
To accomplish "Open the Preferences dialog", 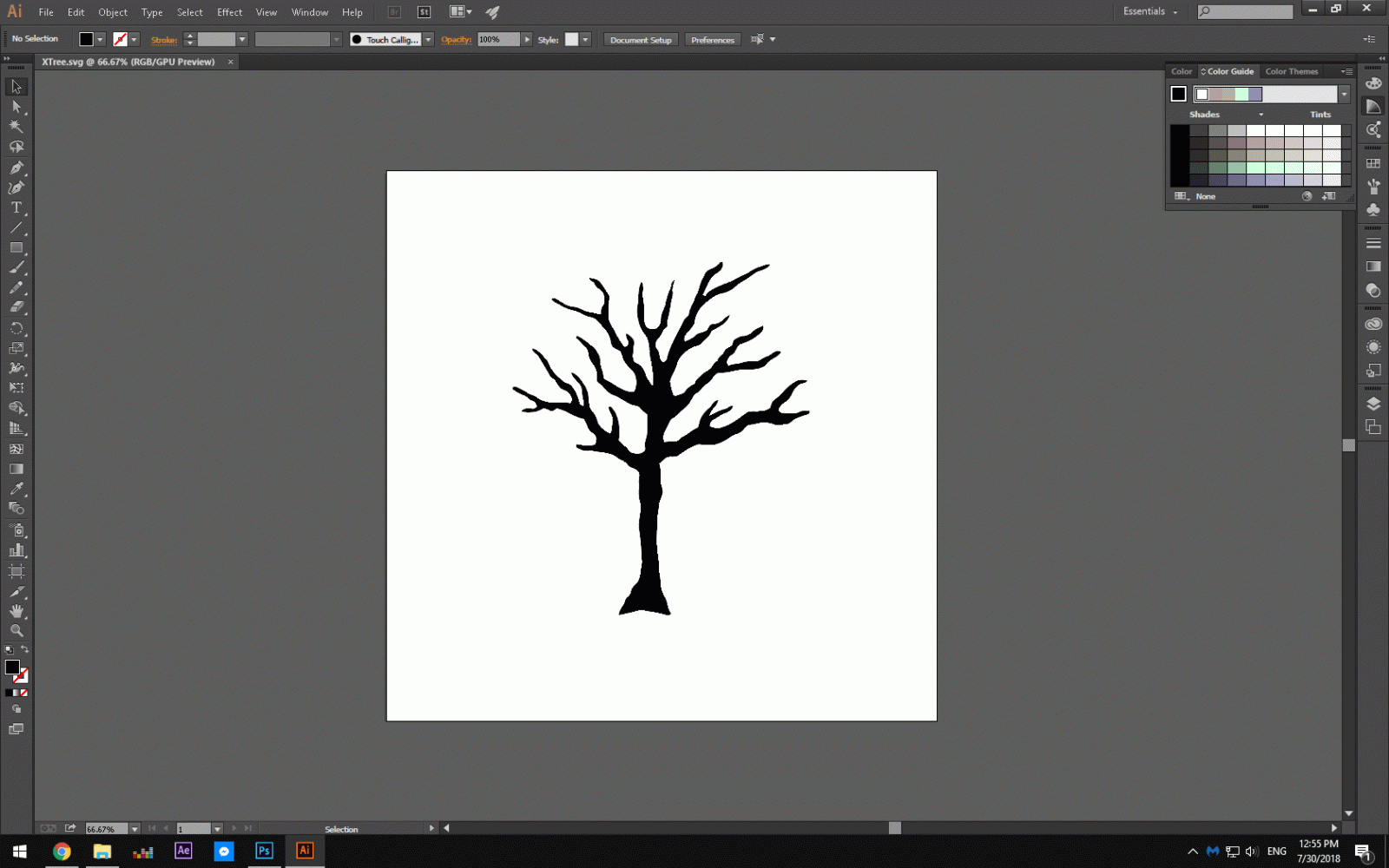I will click(712, 39).
